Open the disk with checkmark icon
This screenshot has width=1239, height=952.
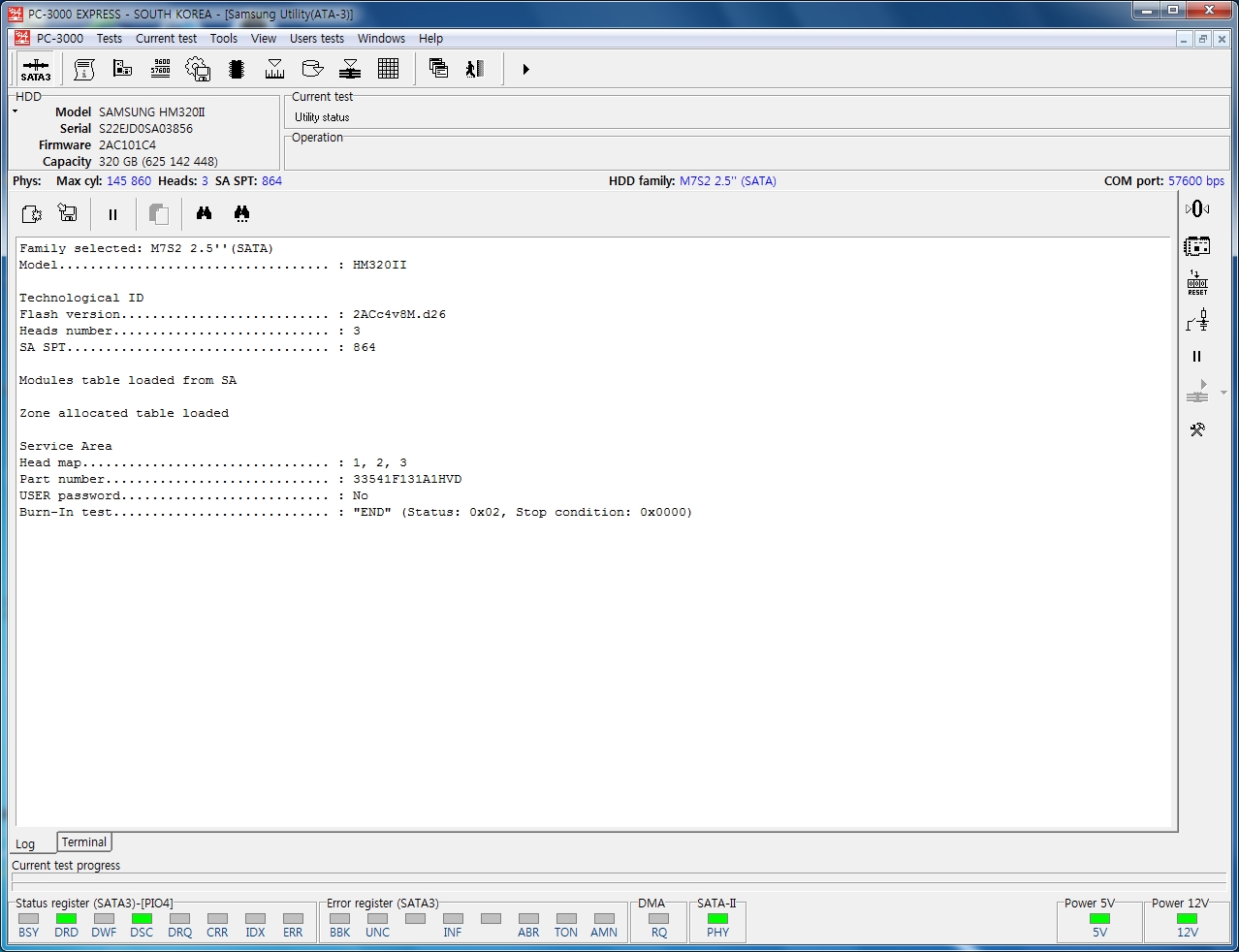coord(312,69)
